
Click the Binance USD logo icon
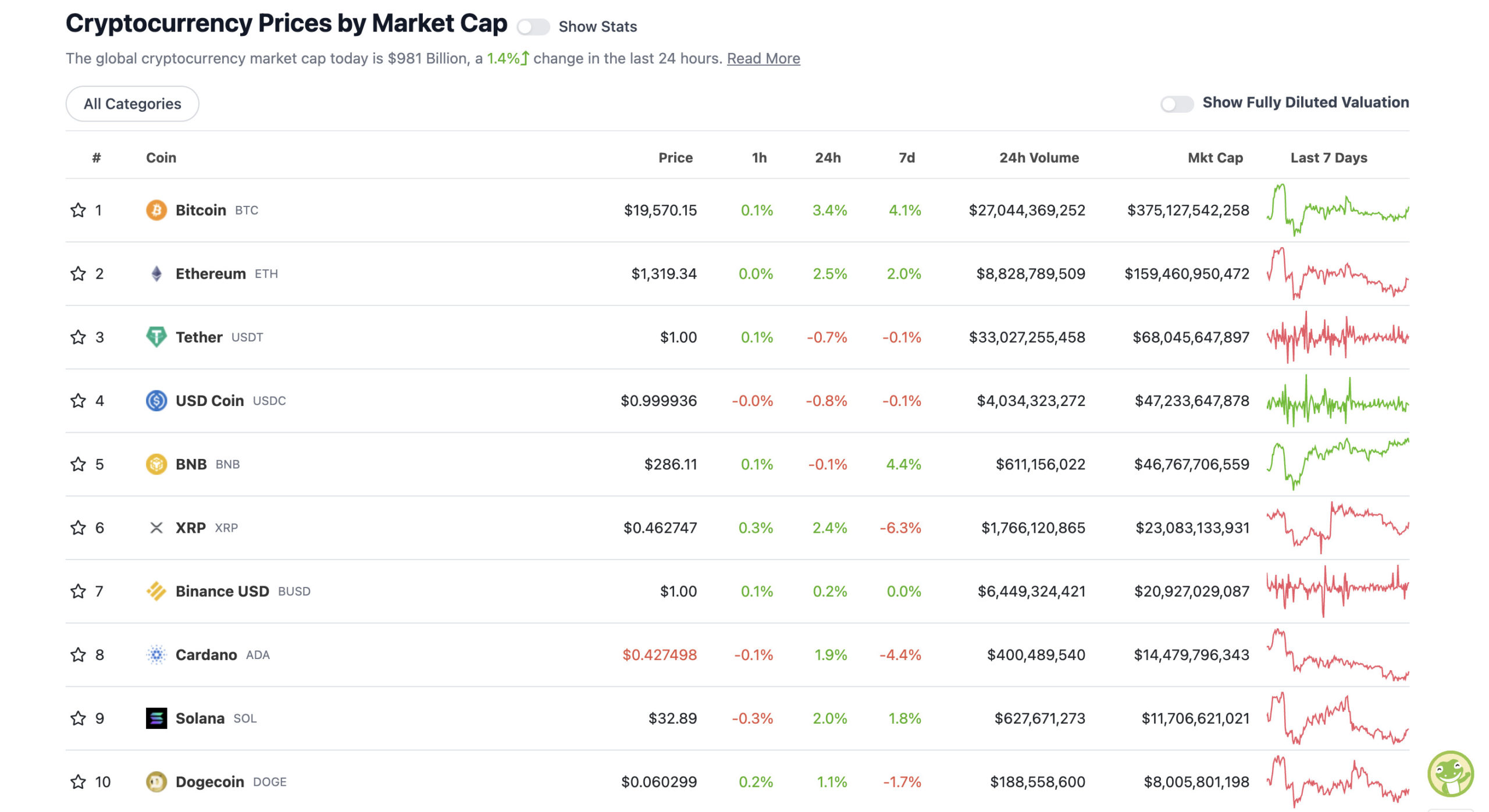point(156,591)
